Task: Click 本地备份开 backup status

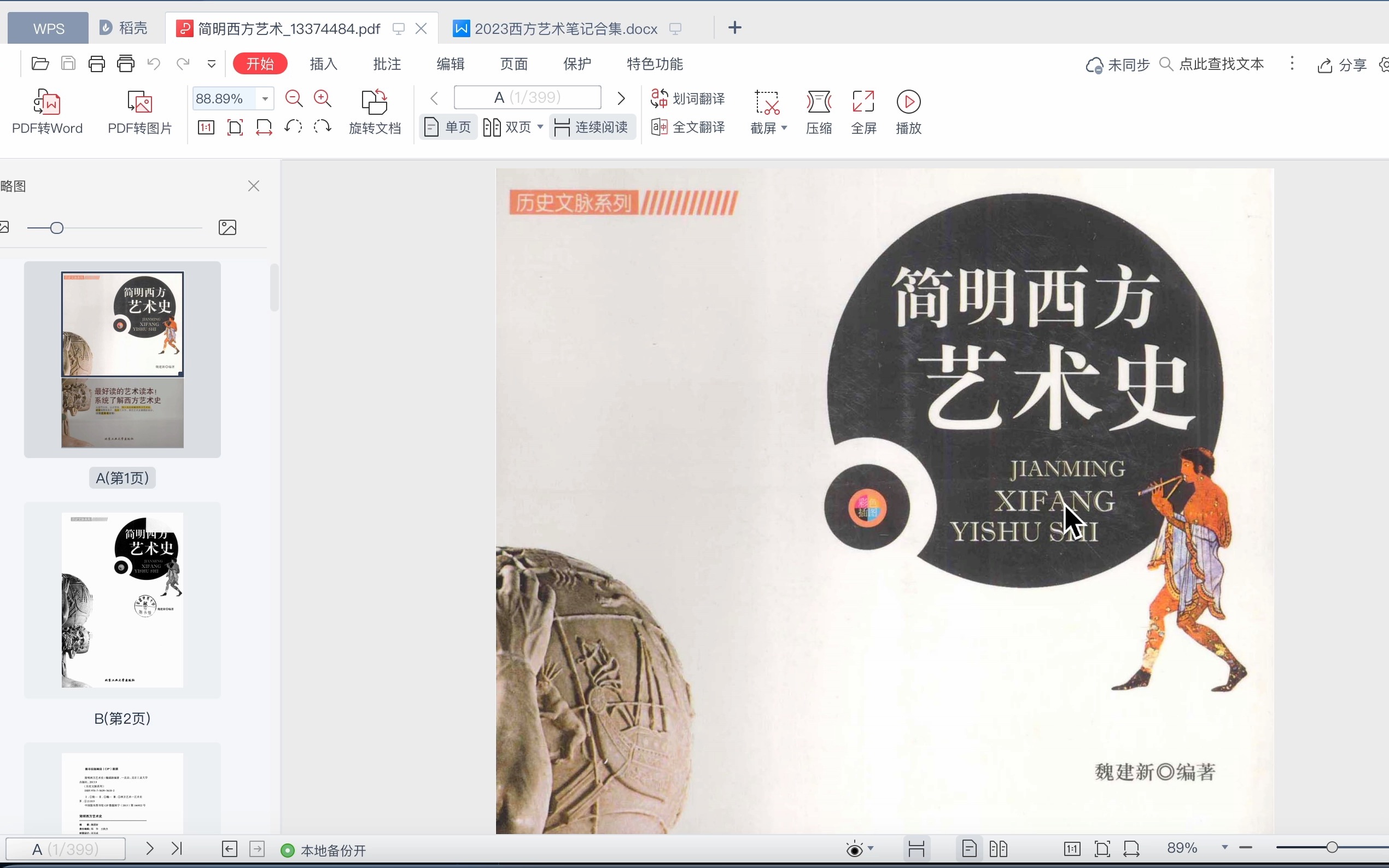Action: click(323, 850)
